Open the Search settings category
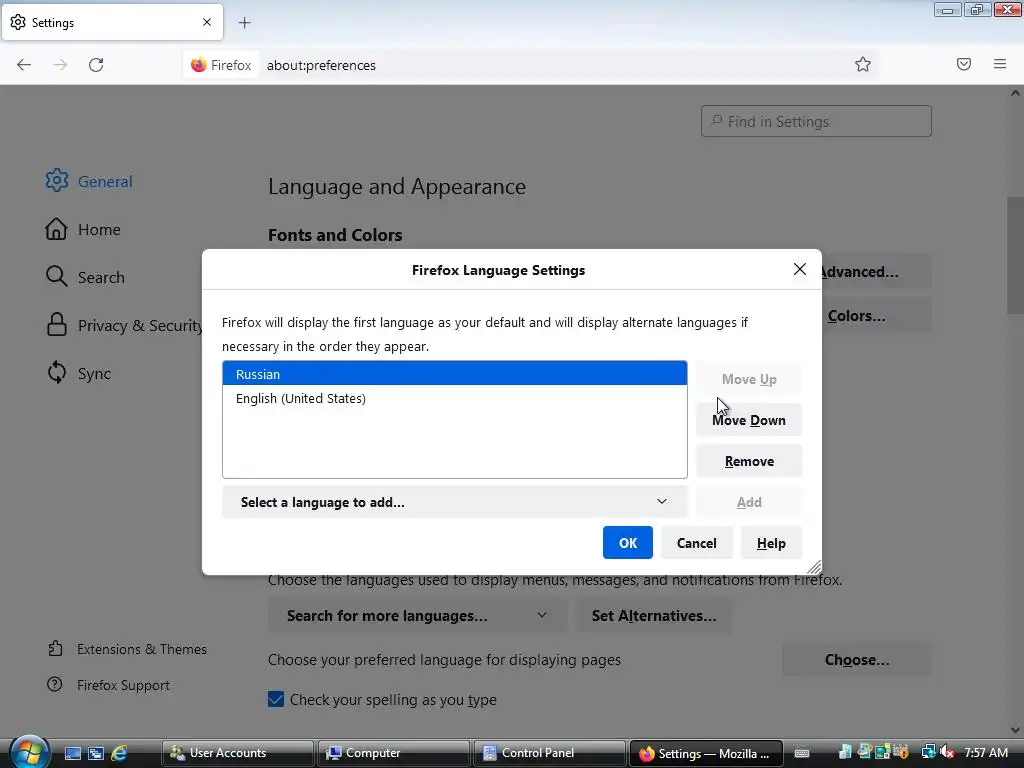1024x768 pixels. point(85,277)
